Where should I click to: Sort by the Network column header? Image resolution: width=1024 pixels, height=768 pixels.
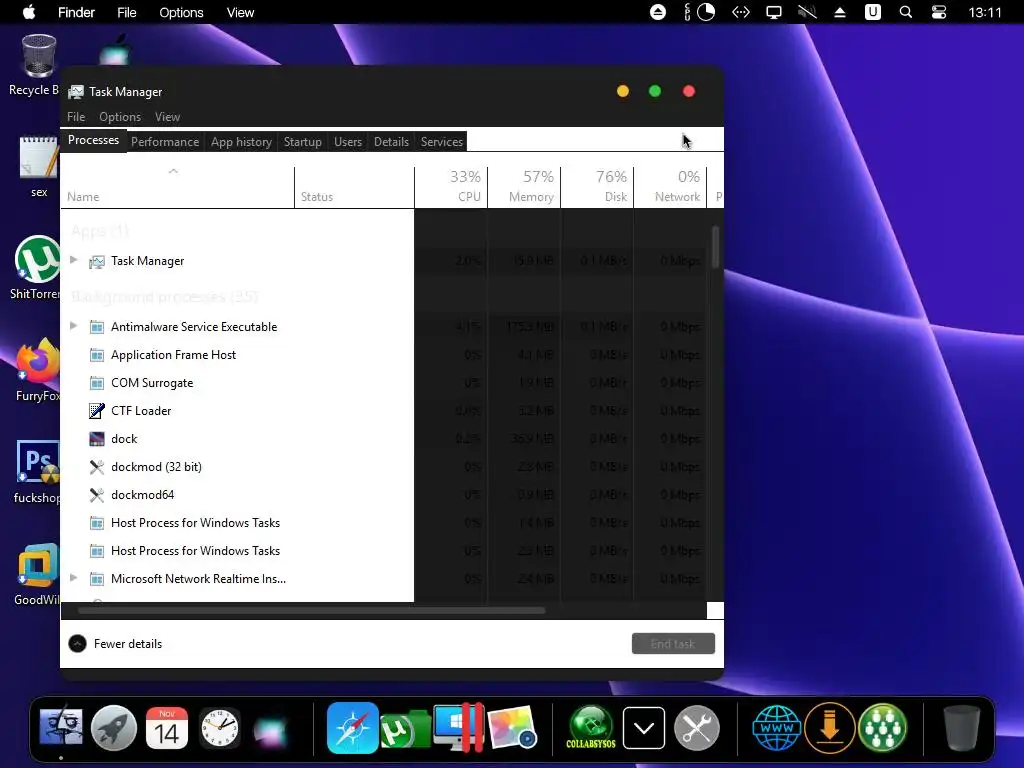click(x=671, y=187)
